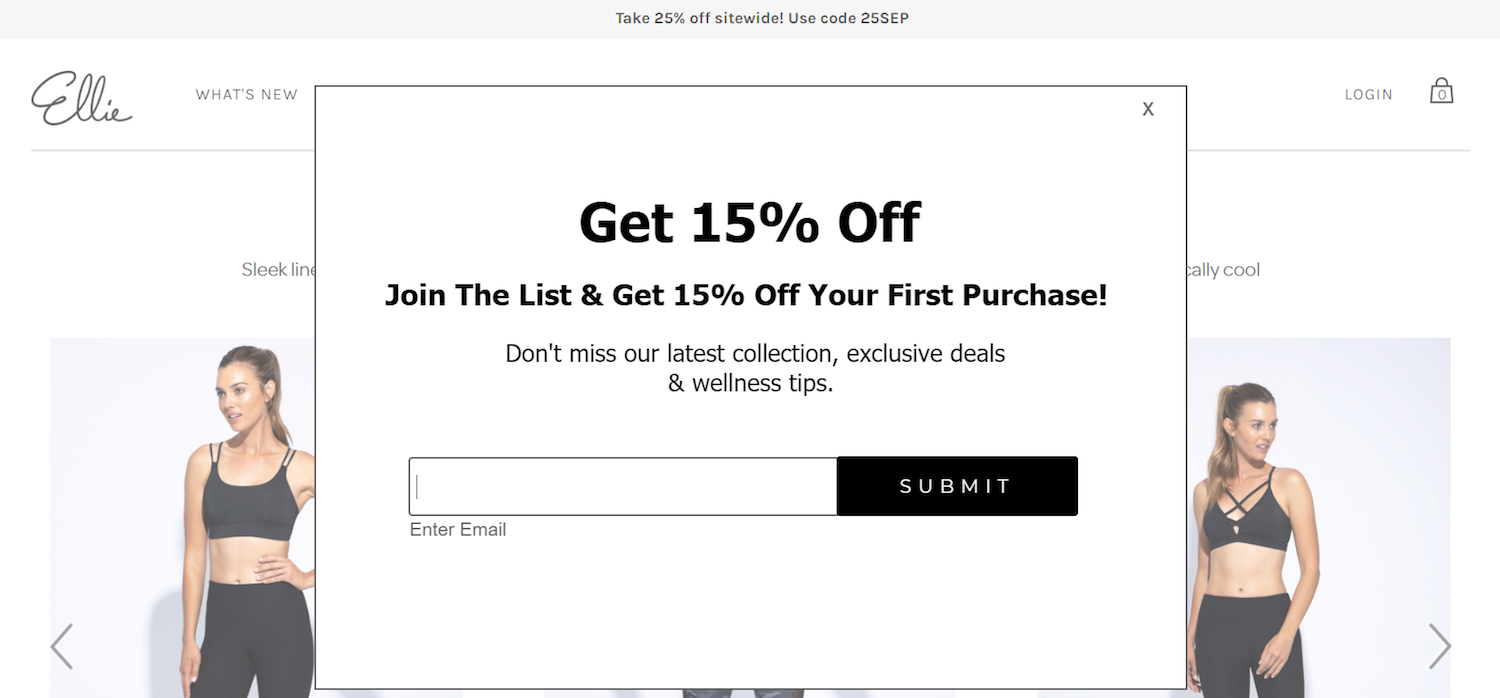This screenshot has height=698, width=1500.
Task: Click the "cally cool" tagline text
Action: tap(1223, 270)
